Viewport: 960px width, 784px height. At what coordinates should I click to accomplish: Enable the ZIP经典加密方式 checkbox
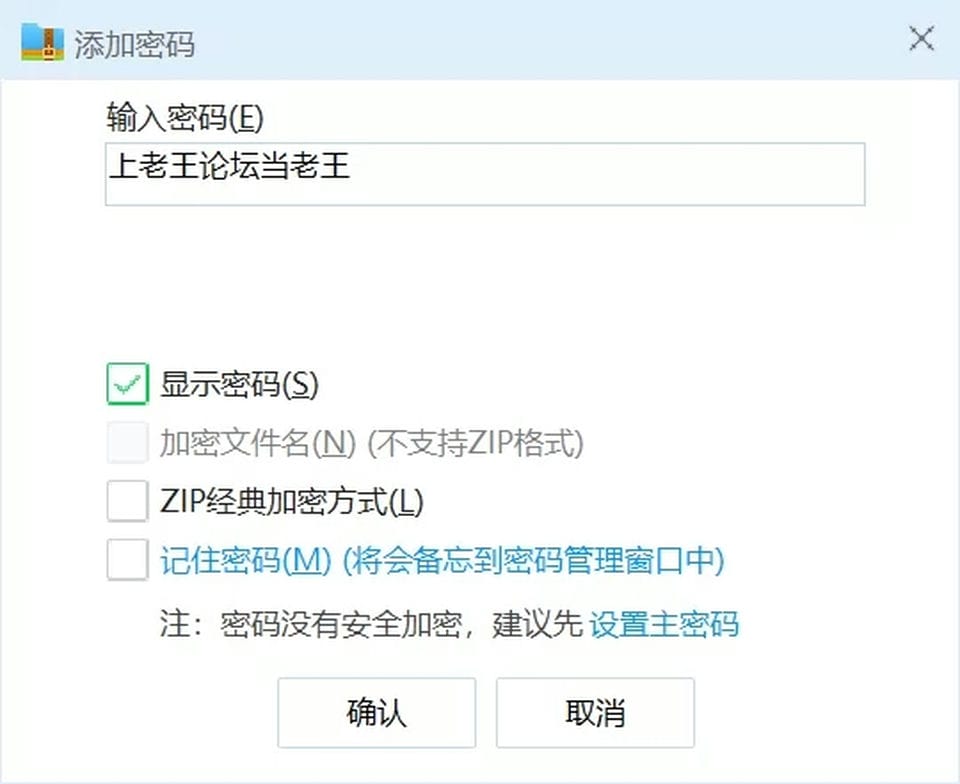127,501
